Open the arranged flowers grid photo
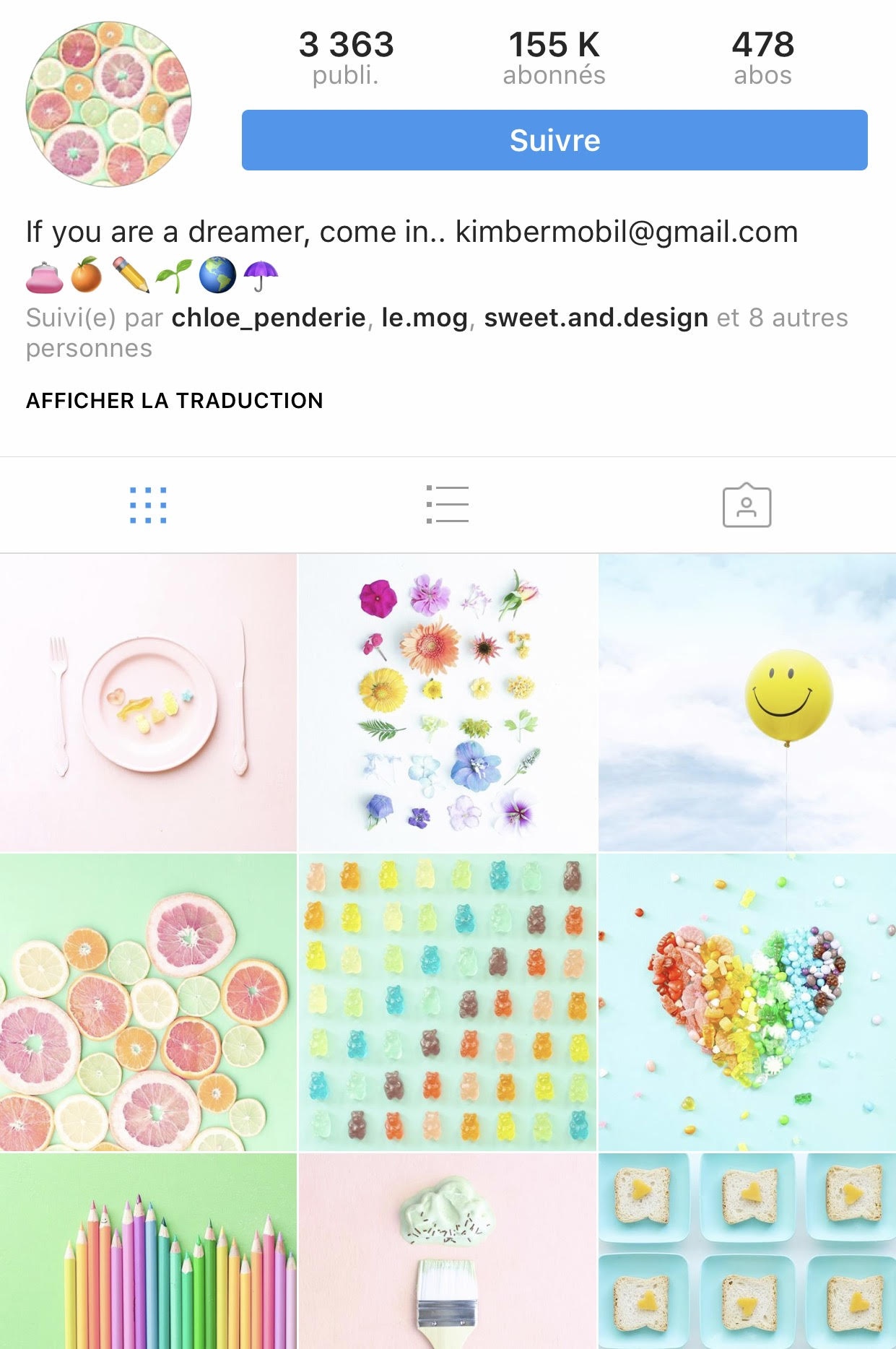Image resolution: width=896 pixels, height=1349 pixels. [x=448, y=703]
